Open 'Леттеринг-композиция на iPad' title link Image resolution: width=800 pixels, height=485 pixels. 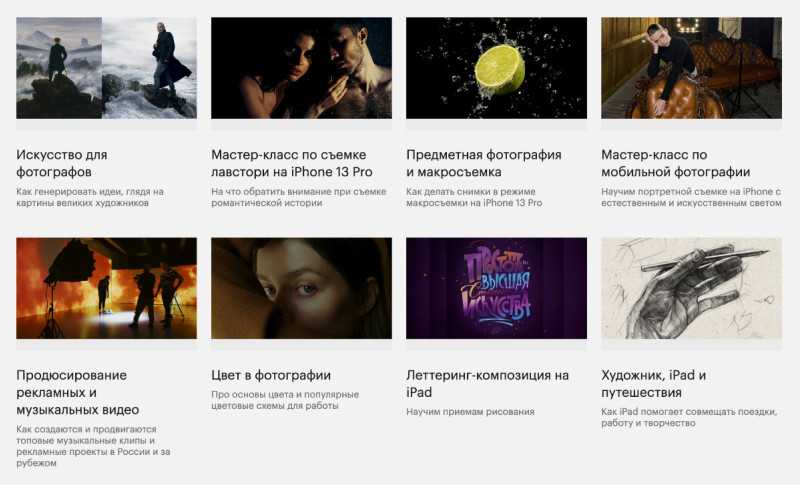click(487, 384)
